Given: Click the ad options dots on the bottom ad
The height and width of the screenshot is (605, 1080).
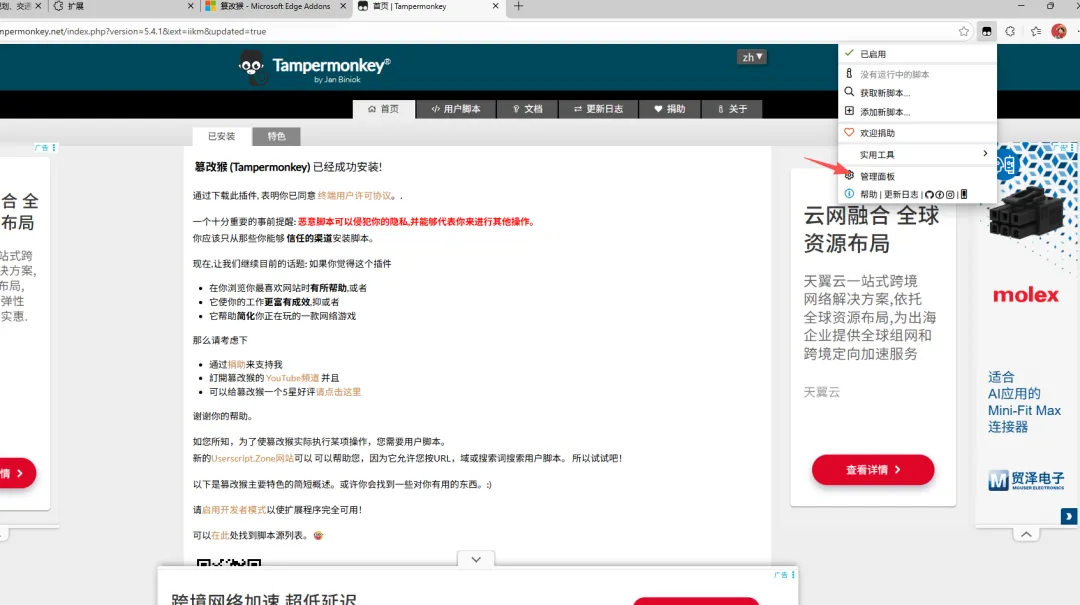Looking at the screenshot, I should (x=793, y=575).
